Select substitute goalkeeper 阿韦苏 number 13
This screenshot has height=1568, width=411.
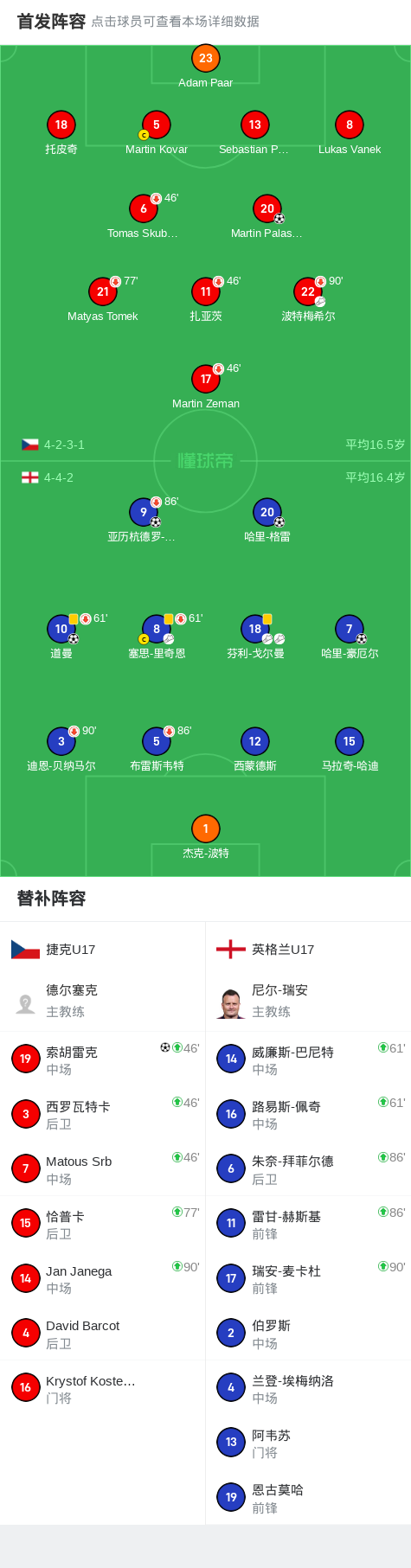(308, 1443)
